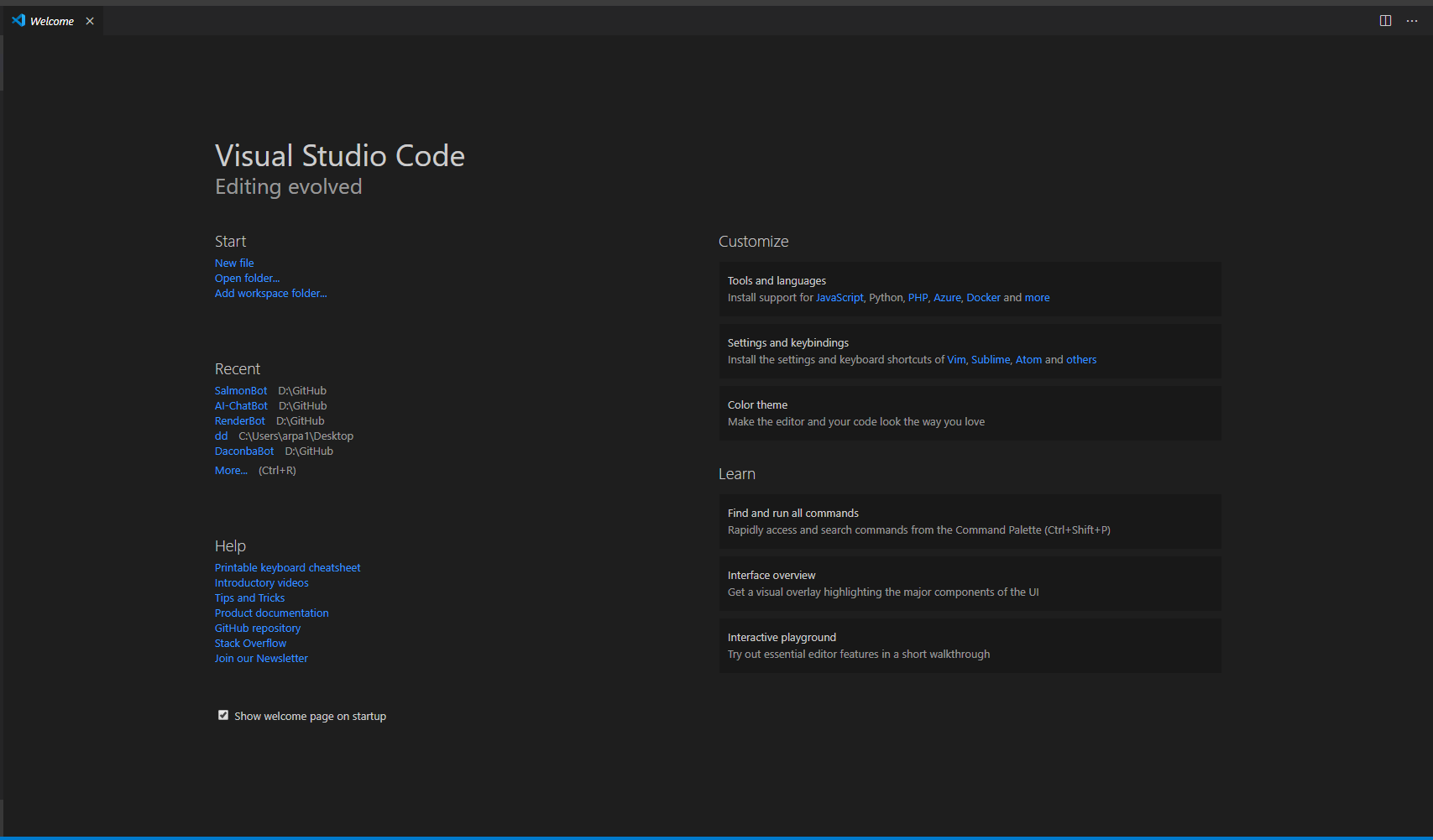
Task: Install Vim keybindings link
Action: point(956,359)
